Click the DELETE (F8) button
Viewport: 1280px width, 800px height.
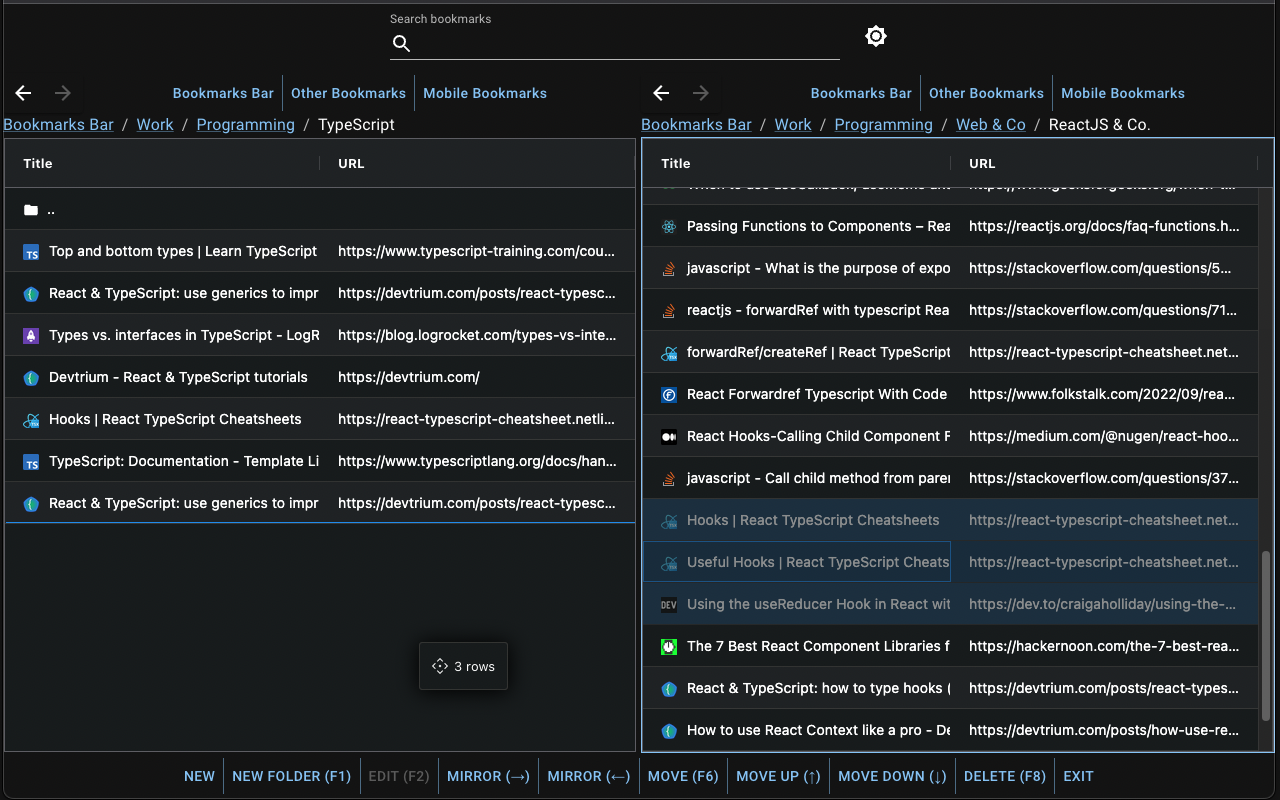point(1005,776)
